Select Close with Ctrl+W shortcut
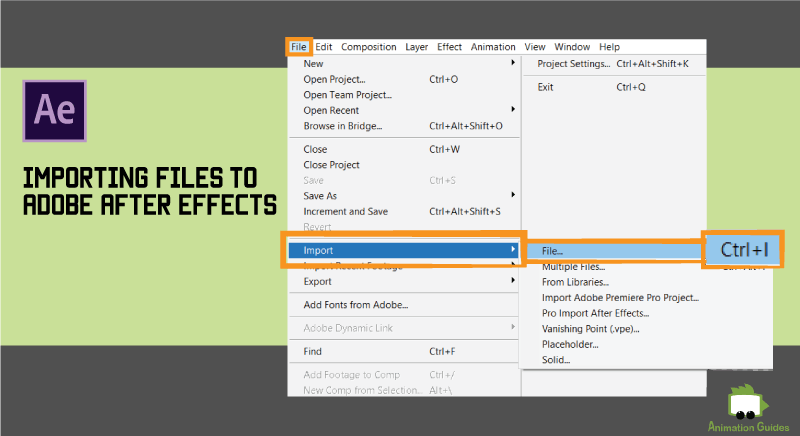 [x=404, y=149]
